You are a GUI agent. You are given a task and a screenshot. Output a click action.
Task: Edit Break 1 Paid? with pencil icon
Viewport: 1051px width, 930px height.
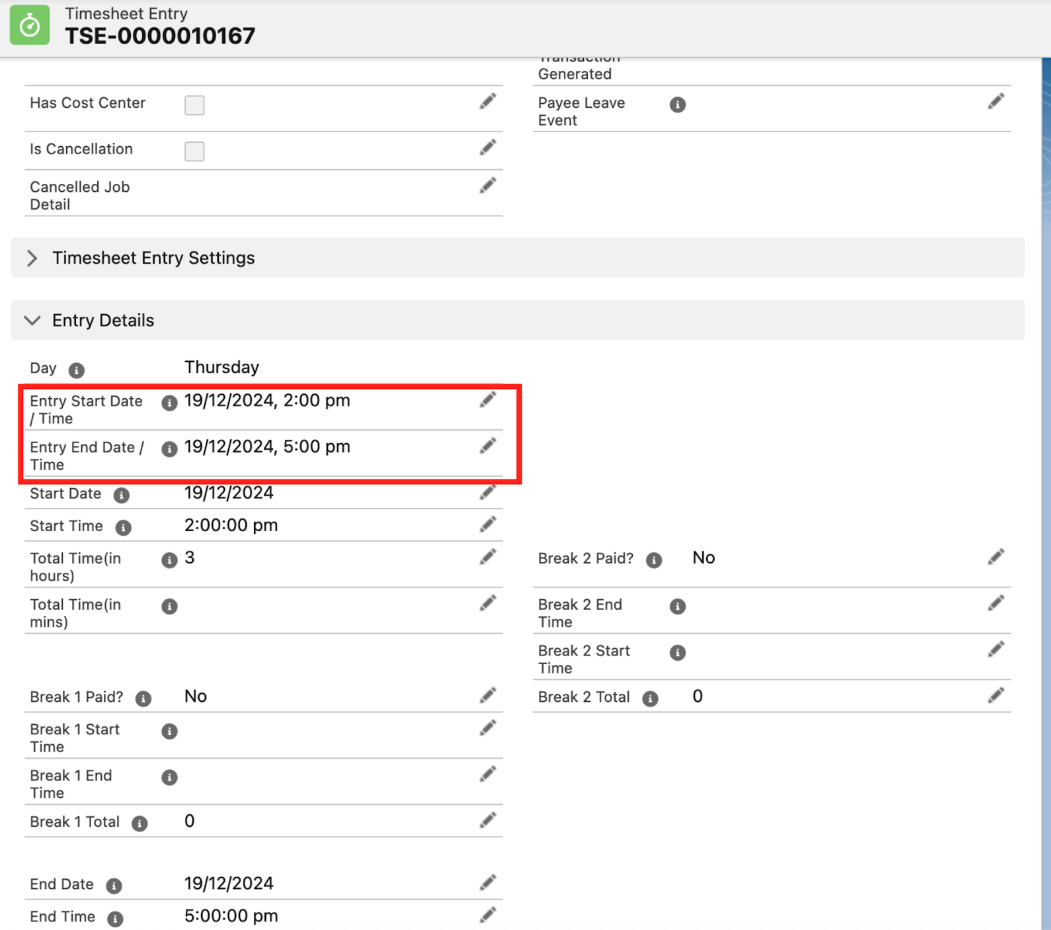pos(487,695)
